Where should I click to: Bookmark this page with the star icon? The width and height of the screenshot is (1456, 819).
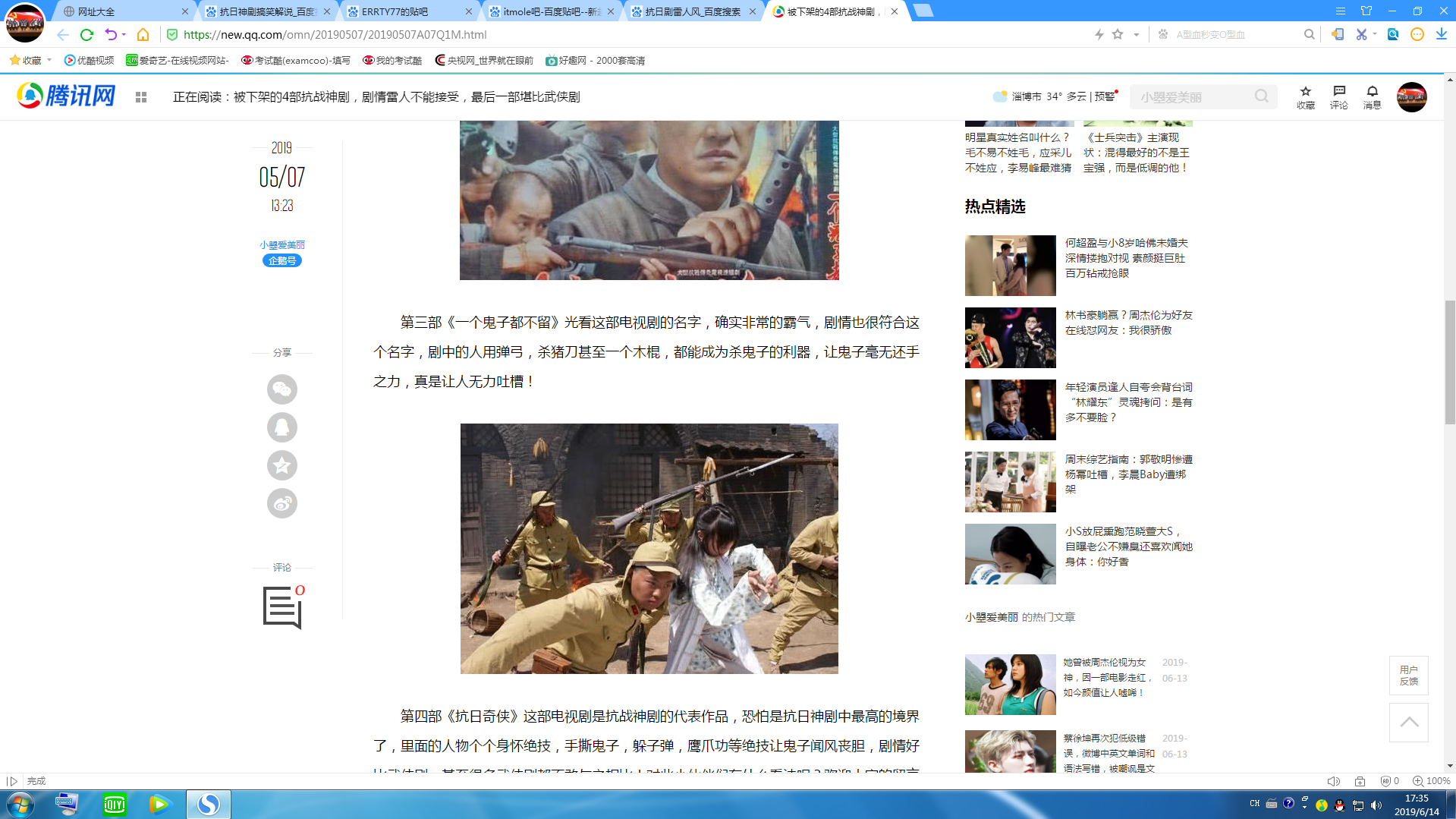click(x=1118, y=34)
